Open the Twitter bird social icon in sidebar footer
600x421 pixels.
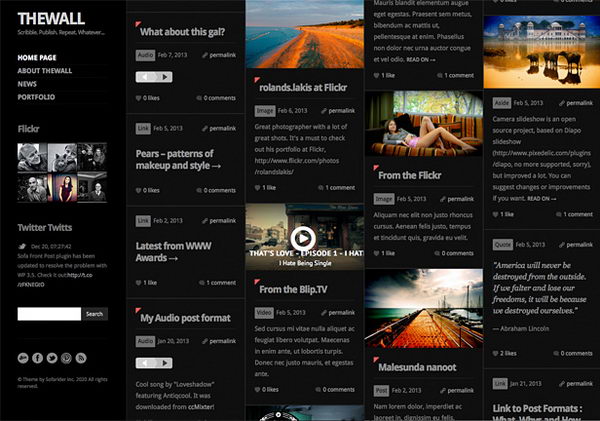[52, 358]
